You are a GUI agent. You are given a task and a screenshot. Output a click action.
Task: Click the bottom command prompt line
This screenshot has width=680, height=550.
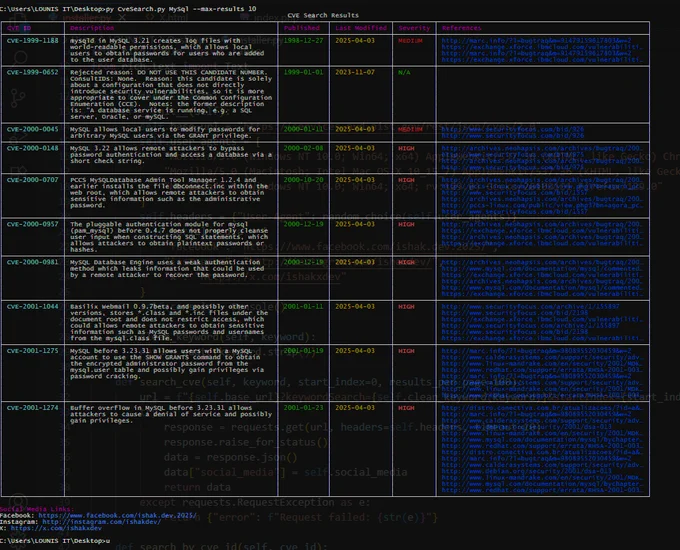coord(55,540)
